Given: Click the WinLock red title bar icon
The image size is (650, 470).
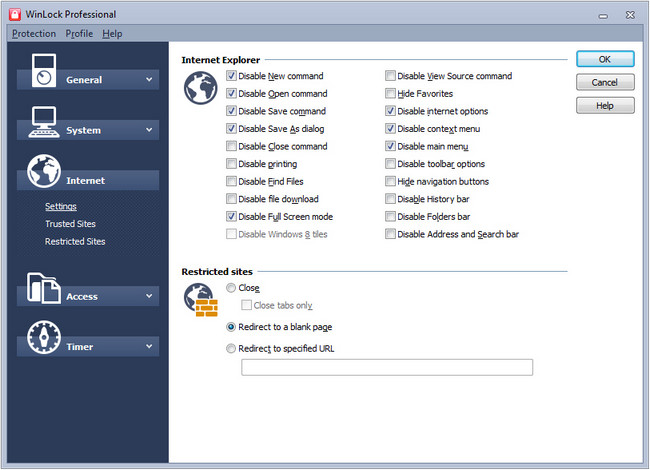Looking at the screenshot, I should (x=14, y=14).
